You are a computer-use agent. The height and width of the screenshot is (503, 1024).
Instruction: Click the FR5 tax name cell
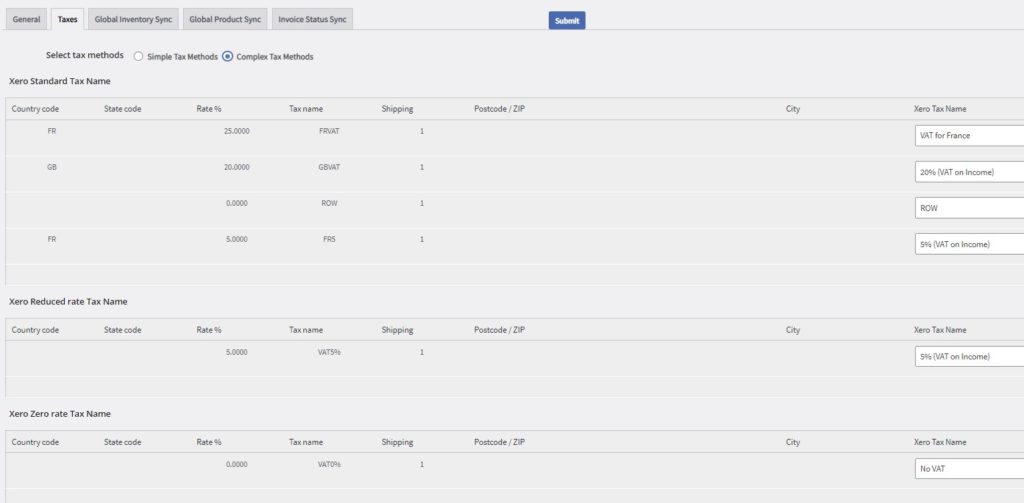[x=329, y=239]
